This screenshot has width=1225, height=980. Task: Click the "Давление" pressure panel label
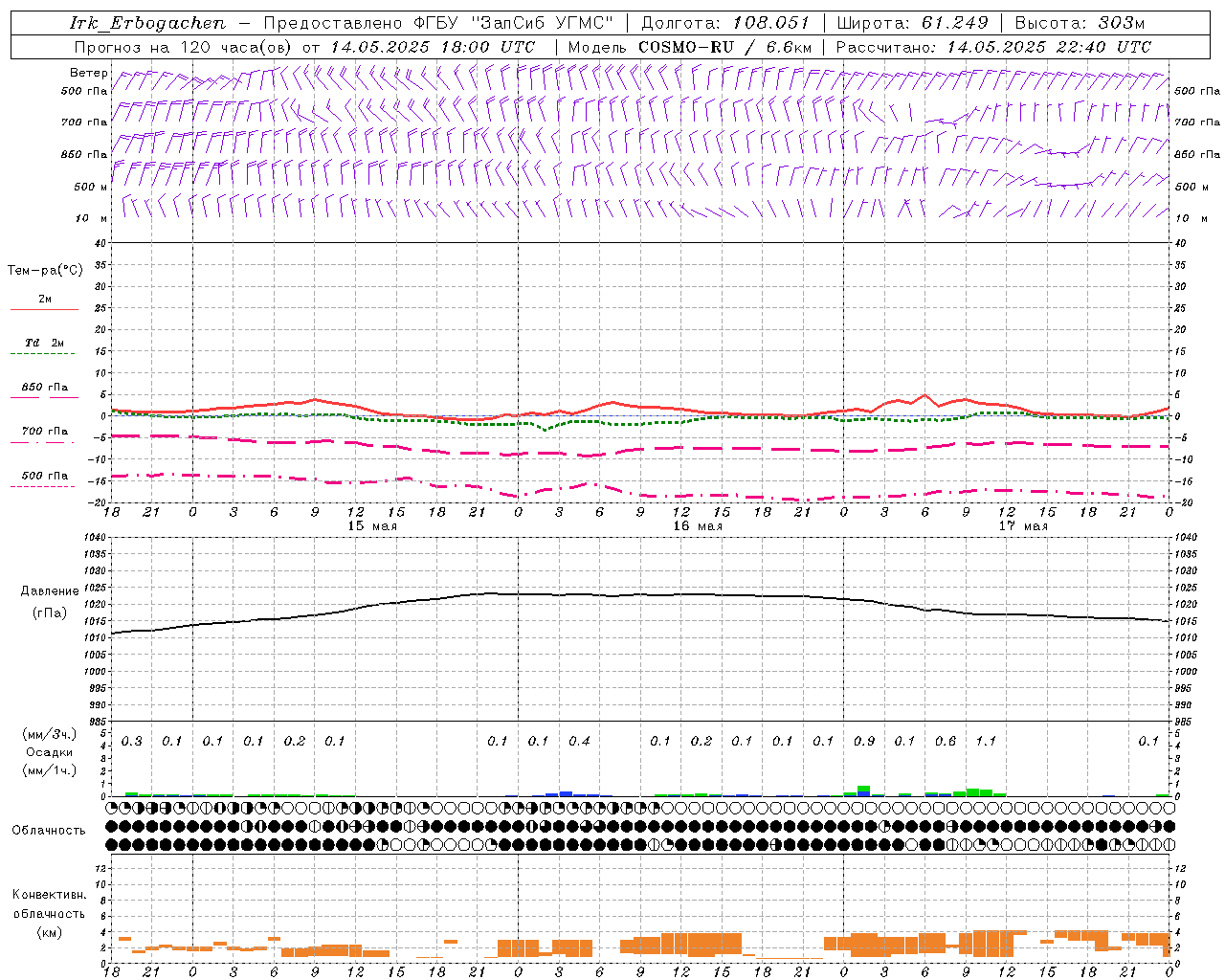pyautogui.click(x=50, y=591)
